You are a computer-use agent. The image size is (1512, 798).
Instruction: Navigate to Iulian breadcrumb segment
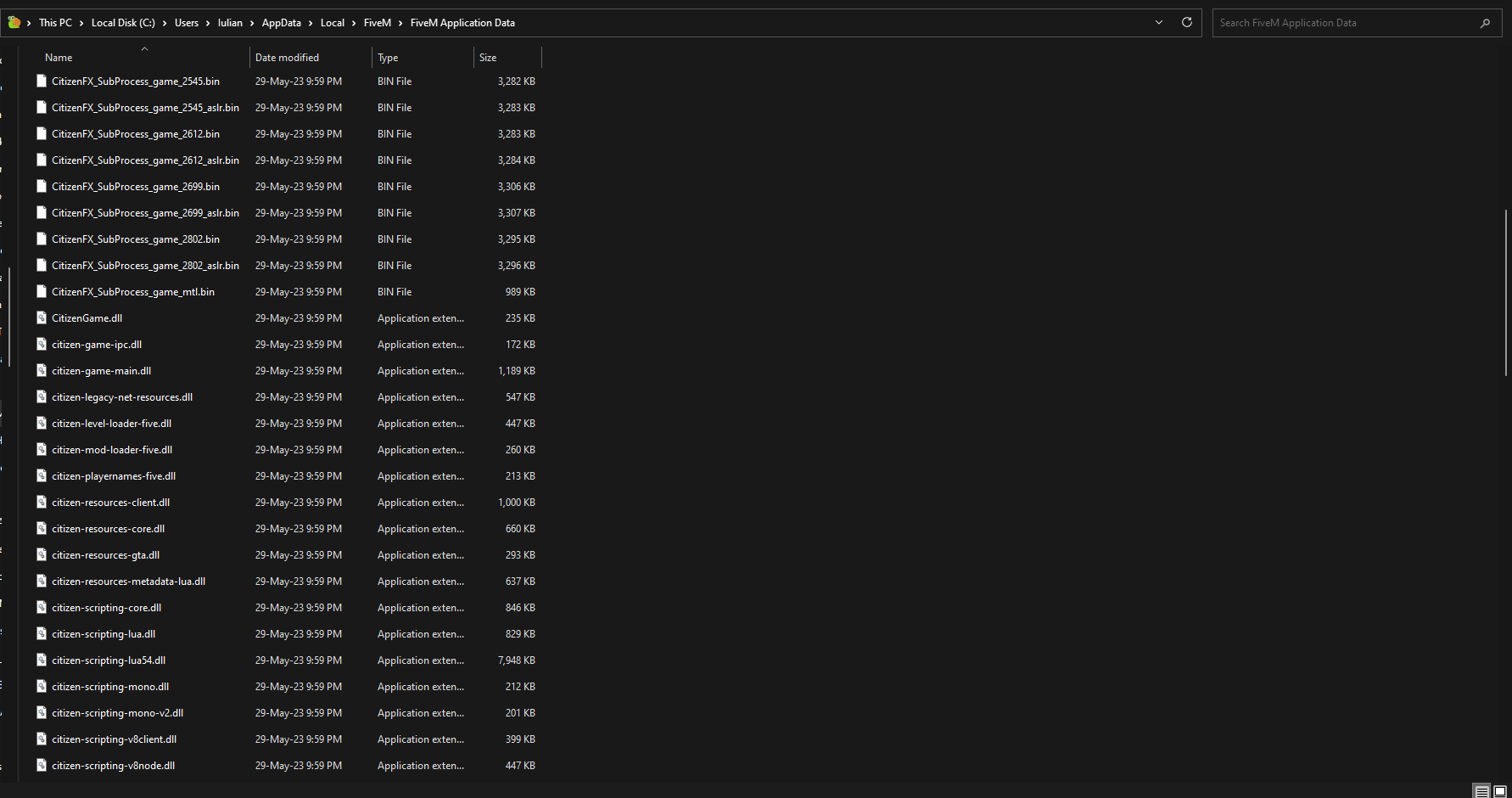[x=230, y=23]
